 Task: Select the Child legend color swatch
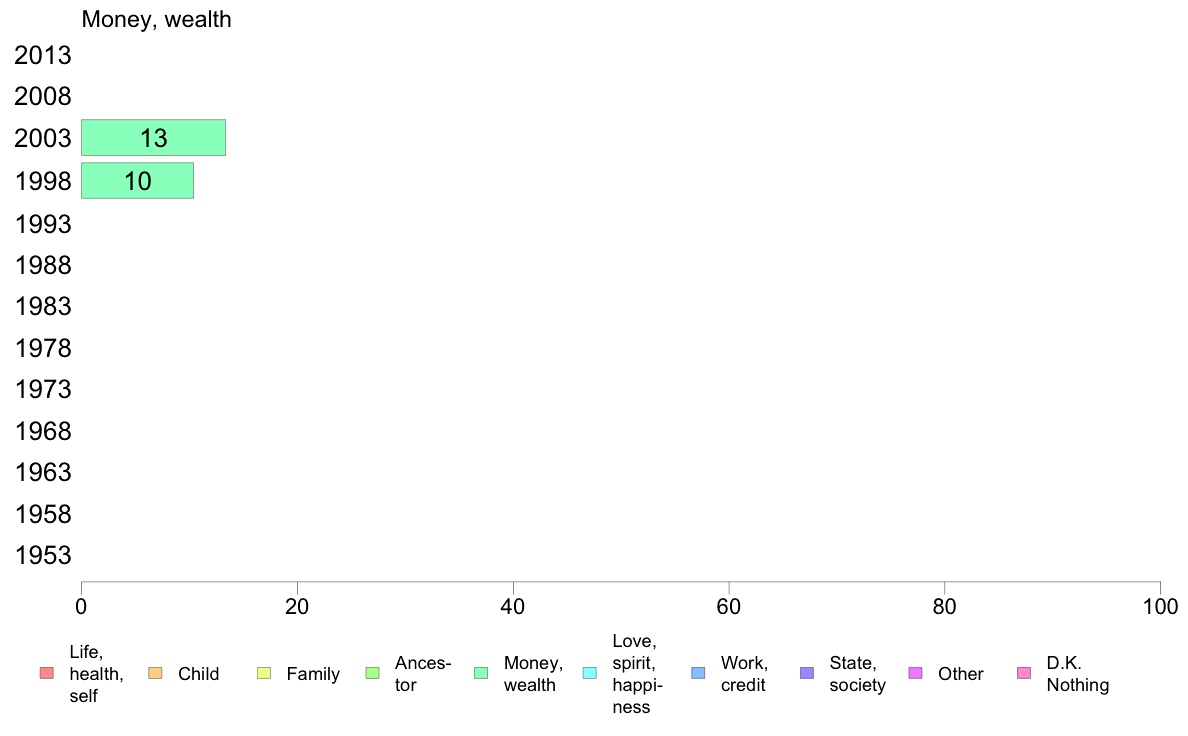point(155,673)
